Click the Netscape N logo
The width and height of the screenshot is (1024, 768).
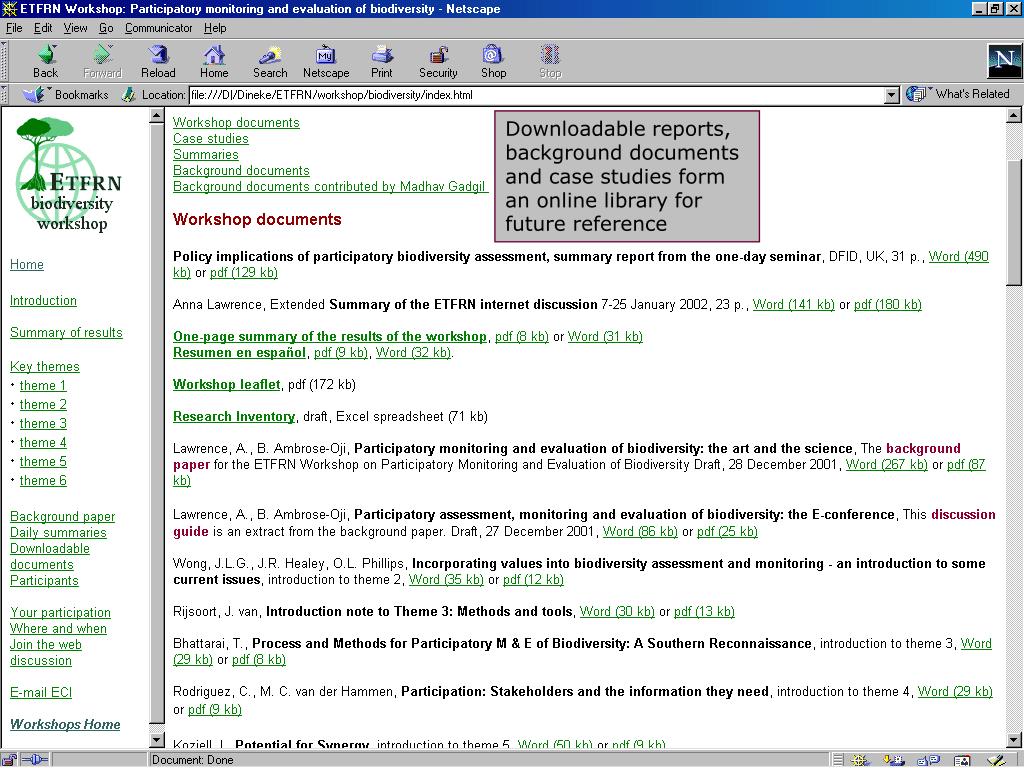tap(1004, 61)
